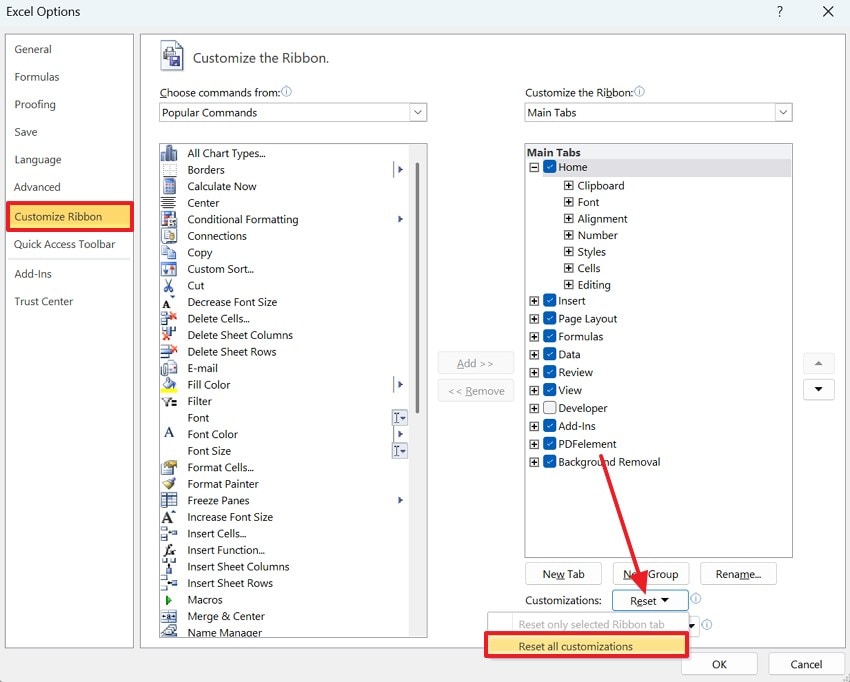Click the Center alignment icon
Image resolution: width=850 pixels, height=682 pixels.
[169, 203]
